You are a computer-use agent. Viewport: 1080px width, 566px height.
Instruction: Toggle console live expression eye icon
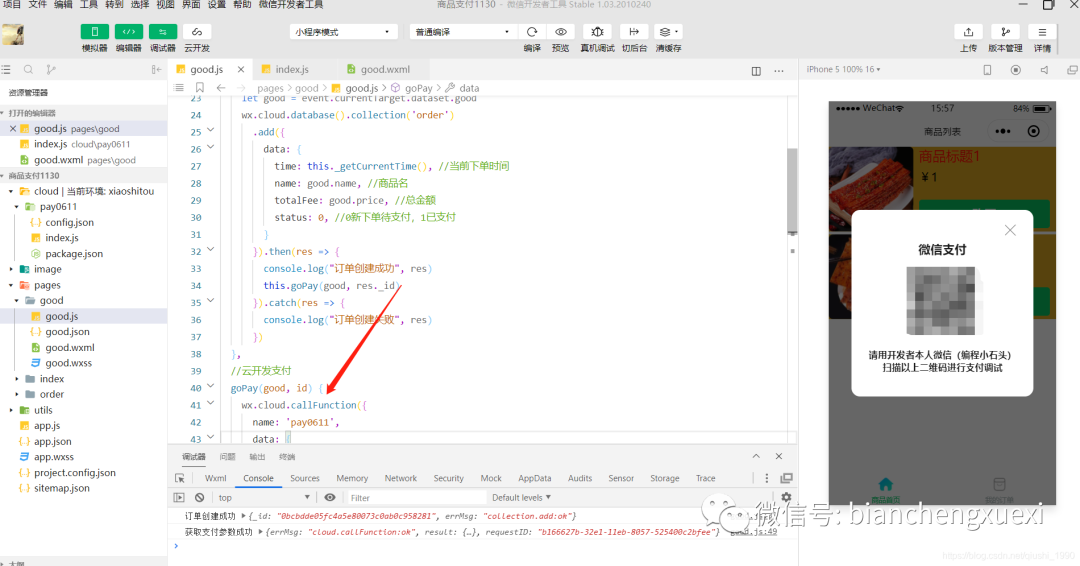[330, 497]
